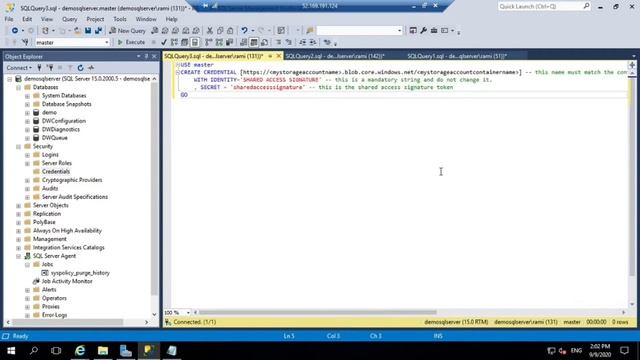Switch to the SQLQuery1.sql tab
640x360 pixels.
click(457, 56)
